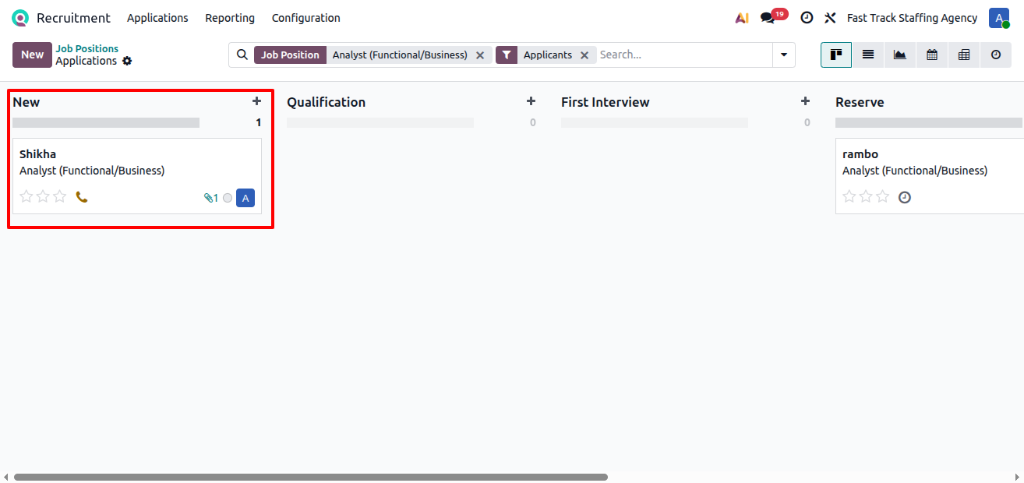The height and width of the screenshot is (483, 1024).
Task: Click the horizontal scrollbar at the bottom
Action: pos(310,477)
